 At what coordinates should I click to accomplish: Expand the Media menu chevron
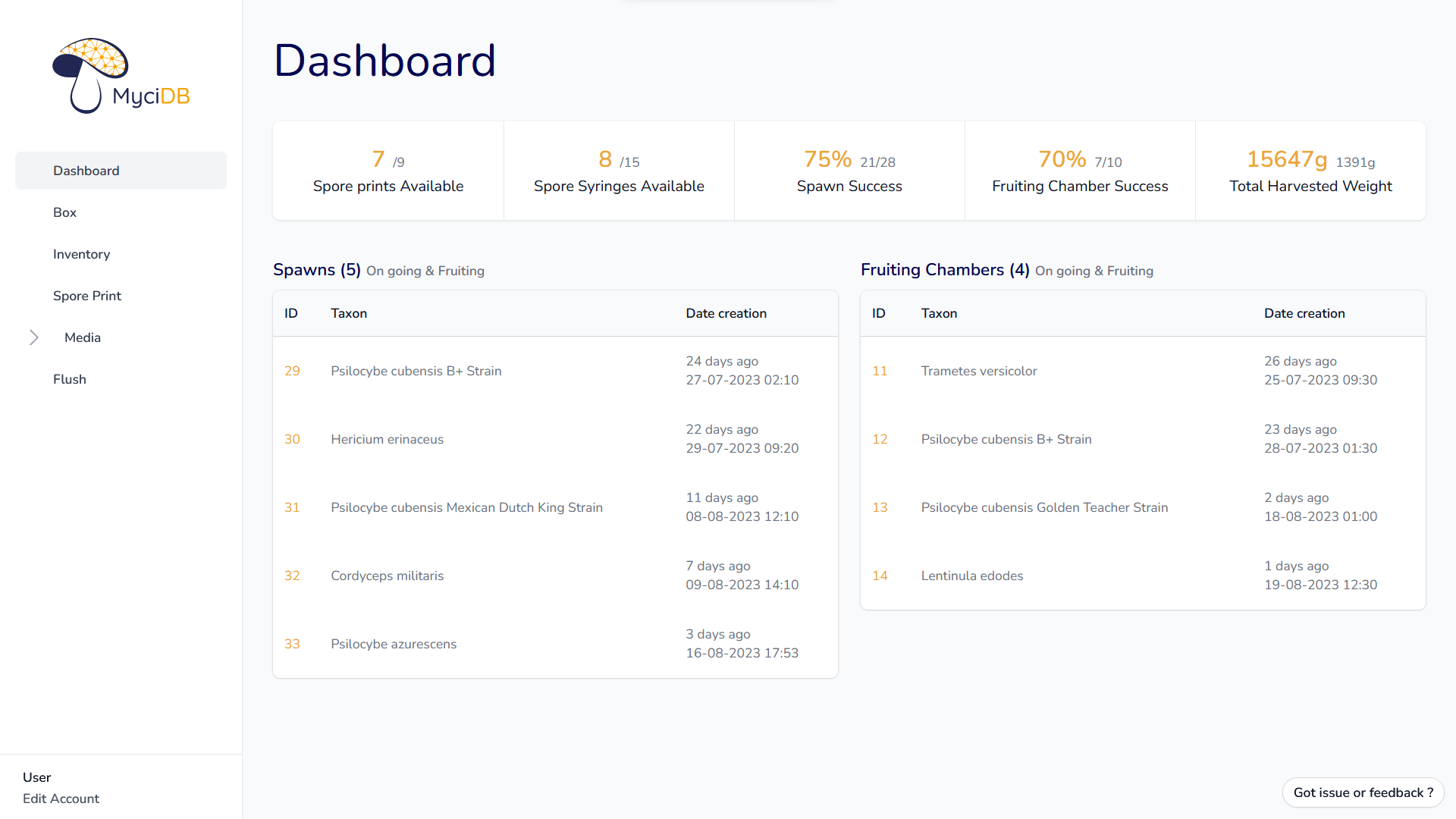coord(34,337)
